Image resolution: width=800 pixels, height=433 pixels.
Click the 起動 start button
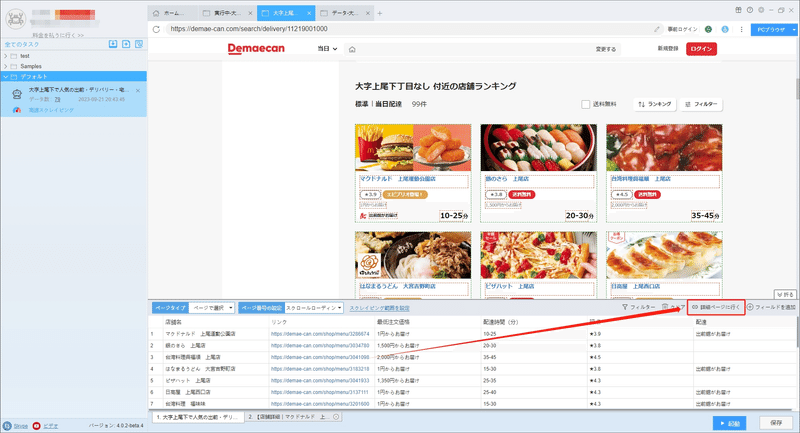[729, 423]
